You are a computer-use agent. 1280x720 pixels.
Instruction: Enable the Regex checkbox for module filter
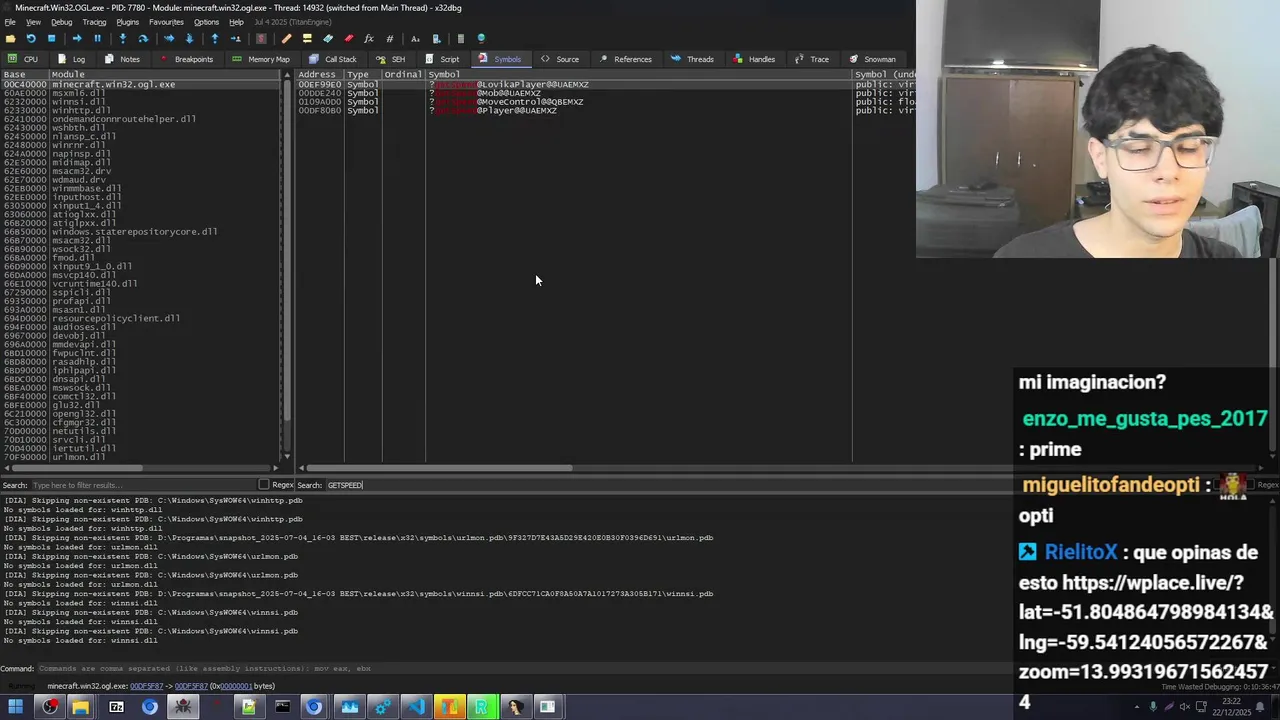(x=264, y=485)
